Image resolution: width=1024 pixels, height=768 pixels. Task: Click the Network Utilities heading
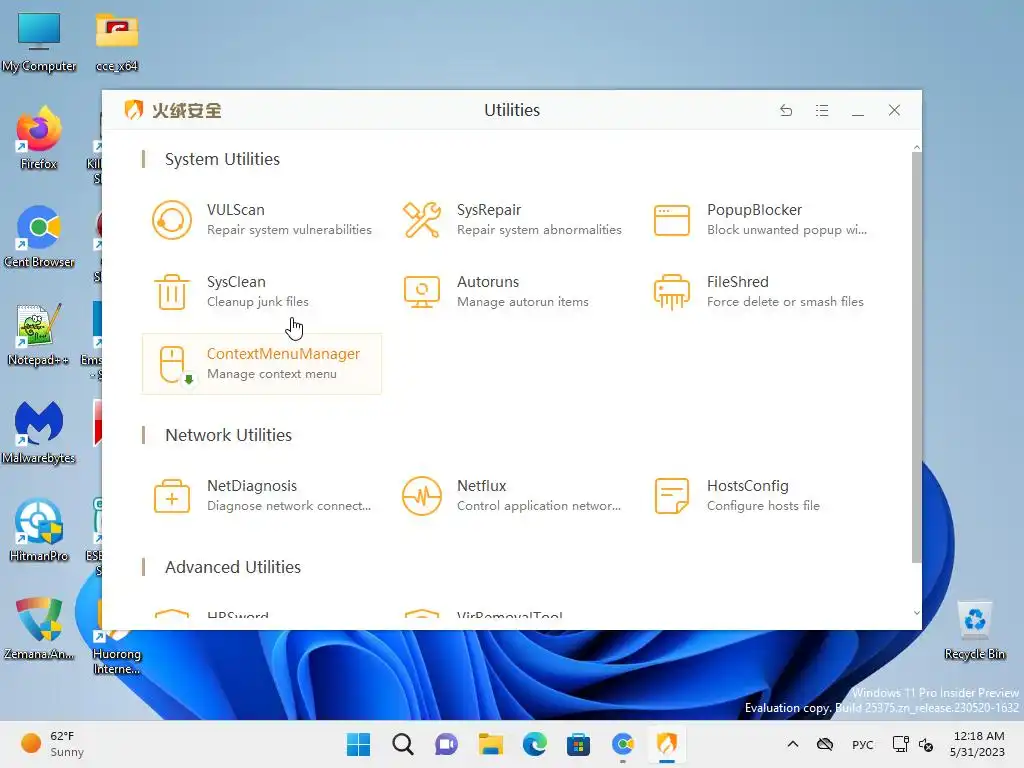pyautogui.click(x=229, y=435)
